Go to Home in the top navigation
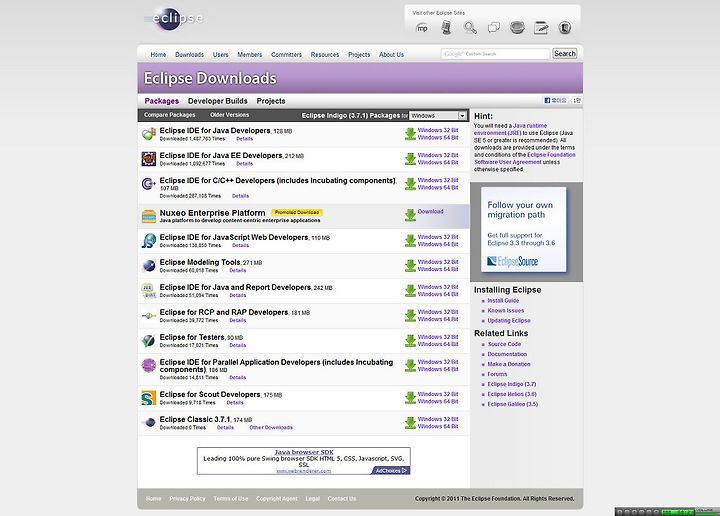This screenshot has height=516, width=720. pos(158,55)
